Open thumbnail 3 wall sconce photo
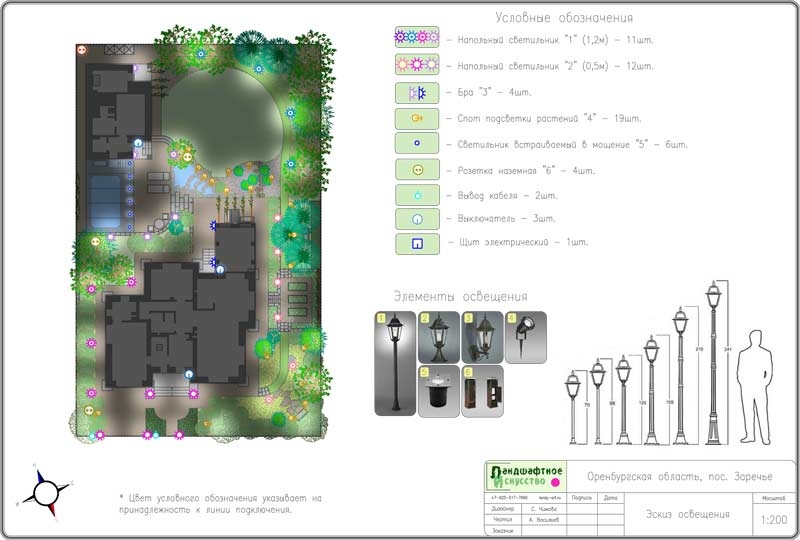The height and width of the screenshot is (540, 800). pyautogui.click(x=482, y=337)
